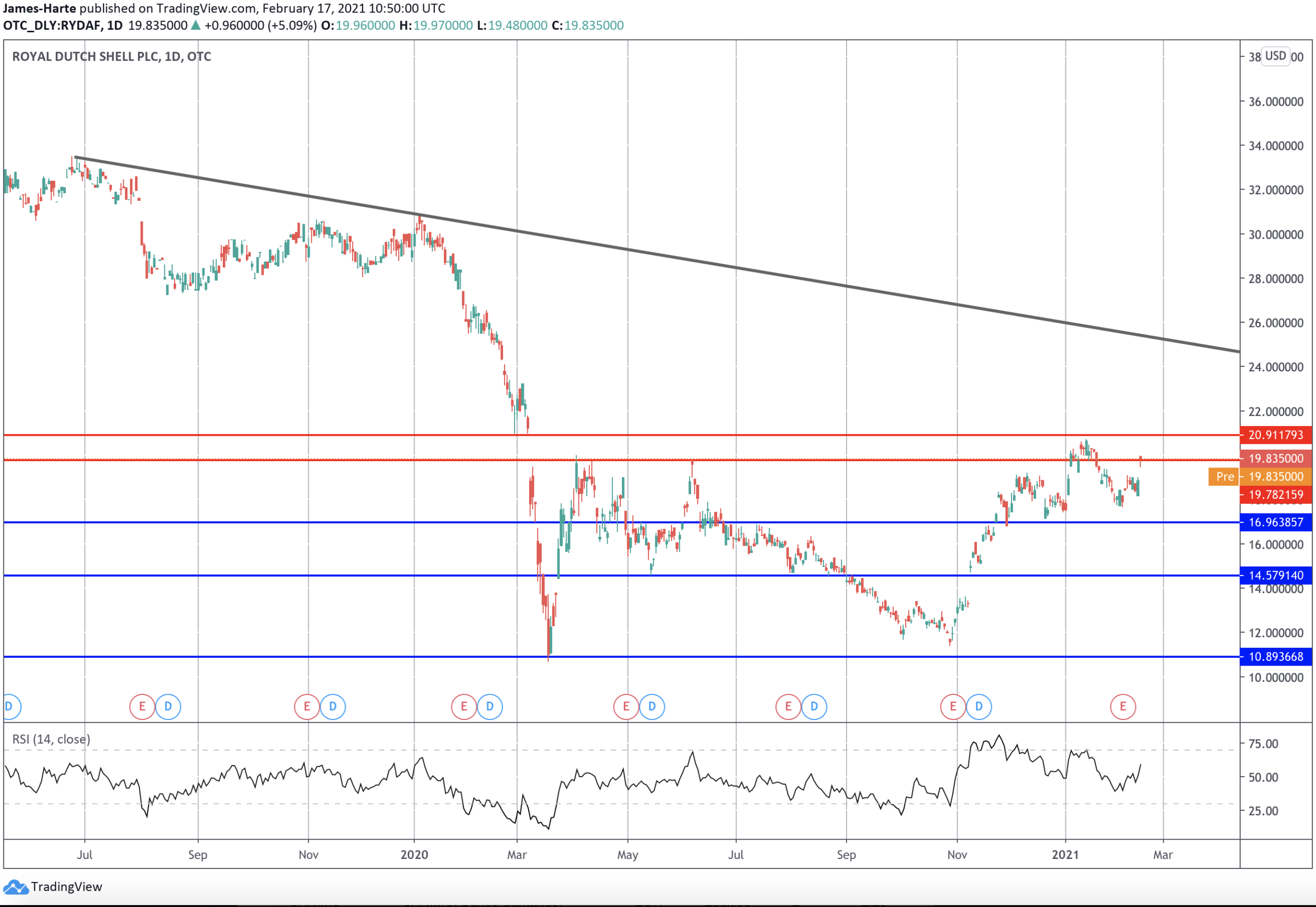This screenshot has height=907, width=1316.
Task: Click earnings E marker just before Nov 2020
Action: click(953, 706)
